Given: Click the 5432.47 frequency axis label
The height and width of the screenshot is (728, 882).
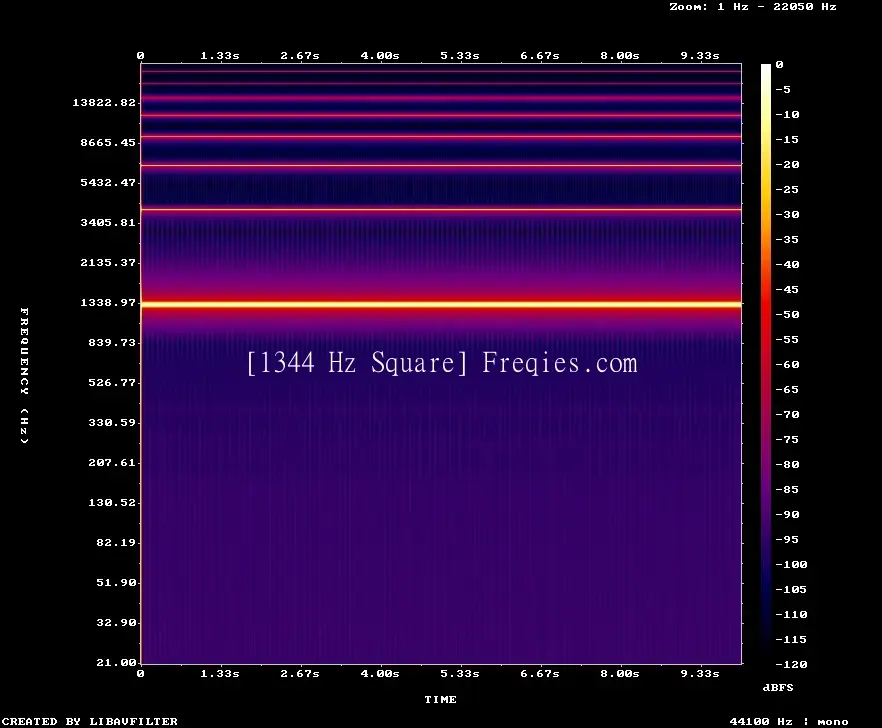Looking at the screenshot, I should pos(108,182).
